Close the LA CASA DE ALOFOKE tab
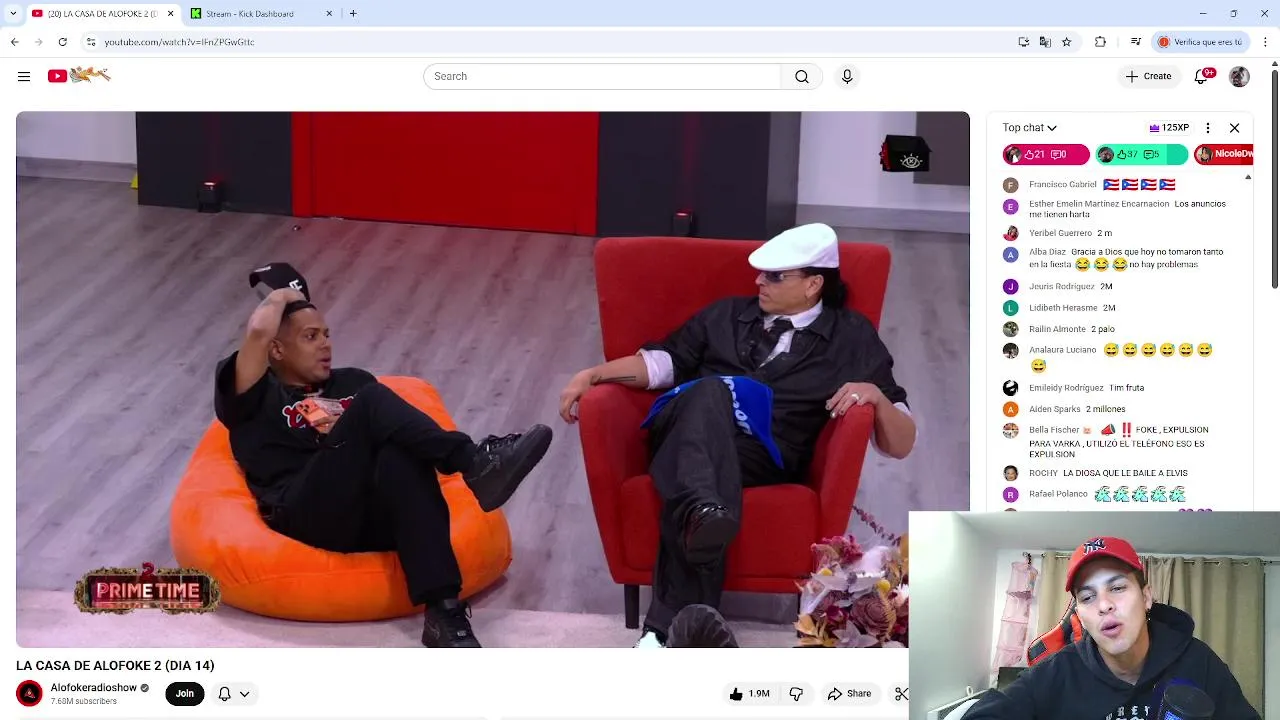This screenshot has width=1280, height=720. tap(170, 13)
